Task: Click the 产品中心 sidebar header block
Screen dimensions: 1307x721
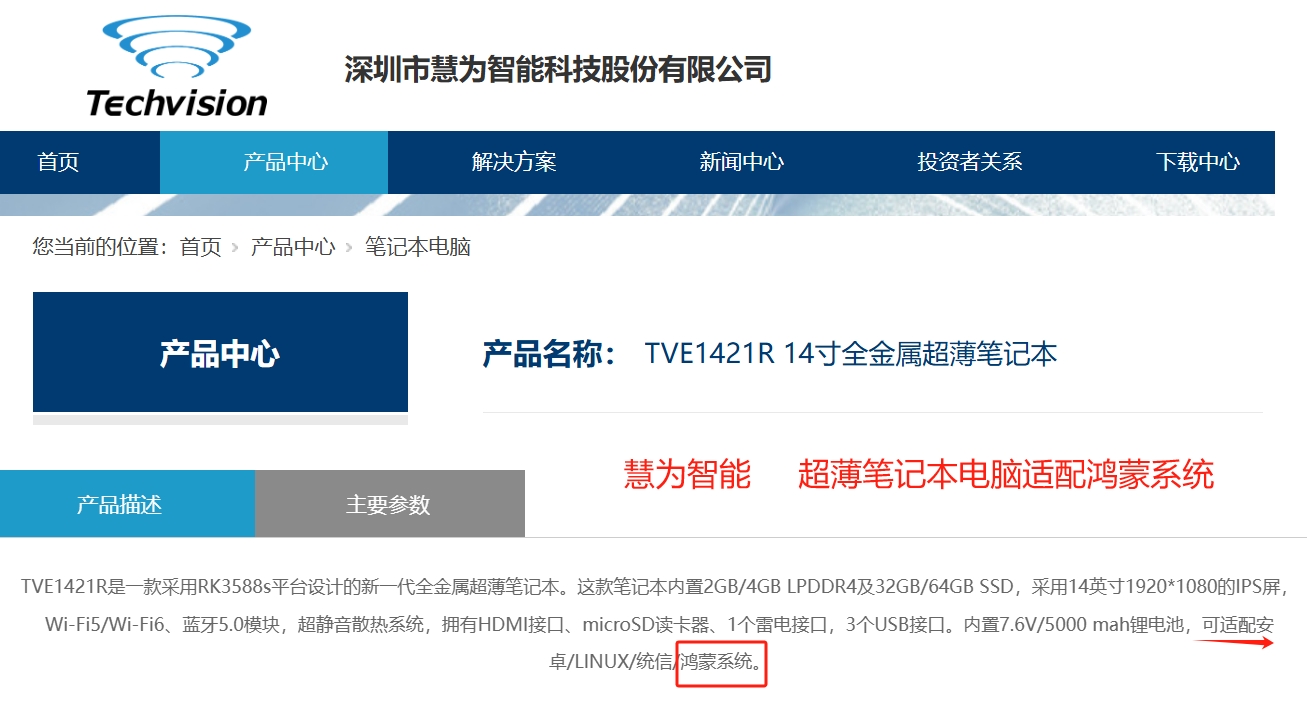Action: pos(220,352)
